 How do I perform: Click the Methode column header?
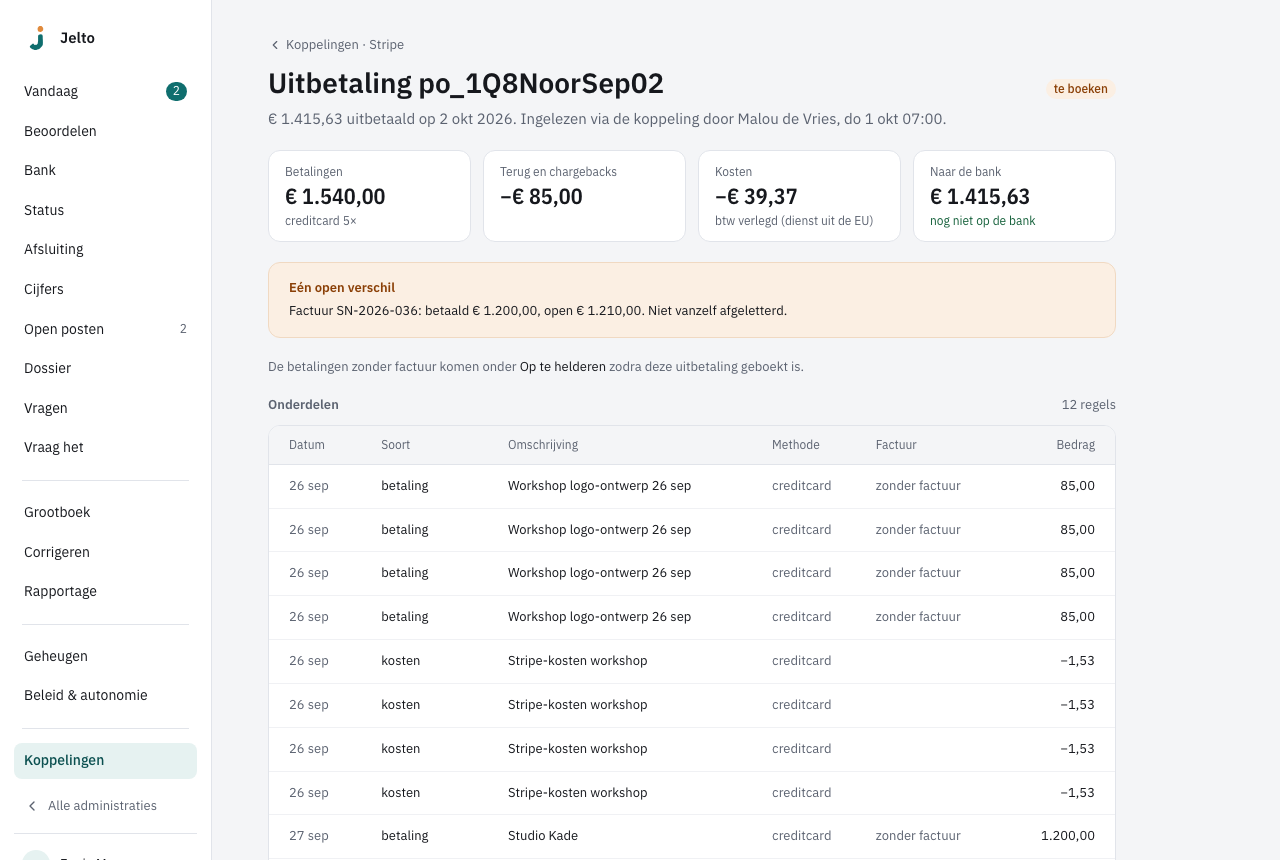(796, 445)
